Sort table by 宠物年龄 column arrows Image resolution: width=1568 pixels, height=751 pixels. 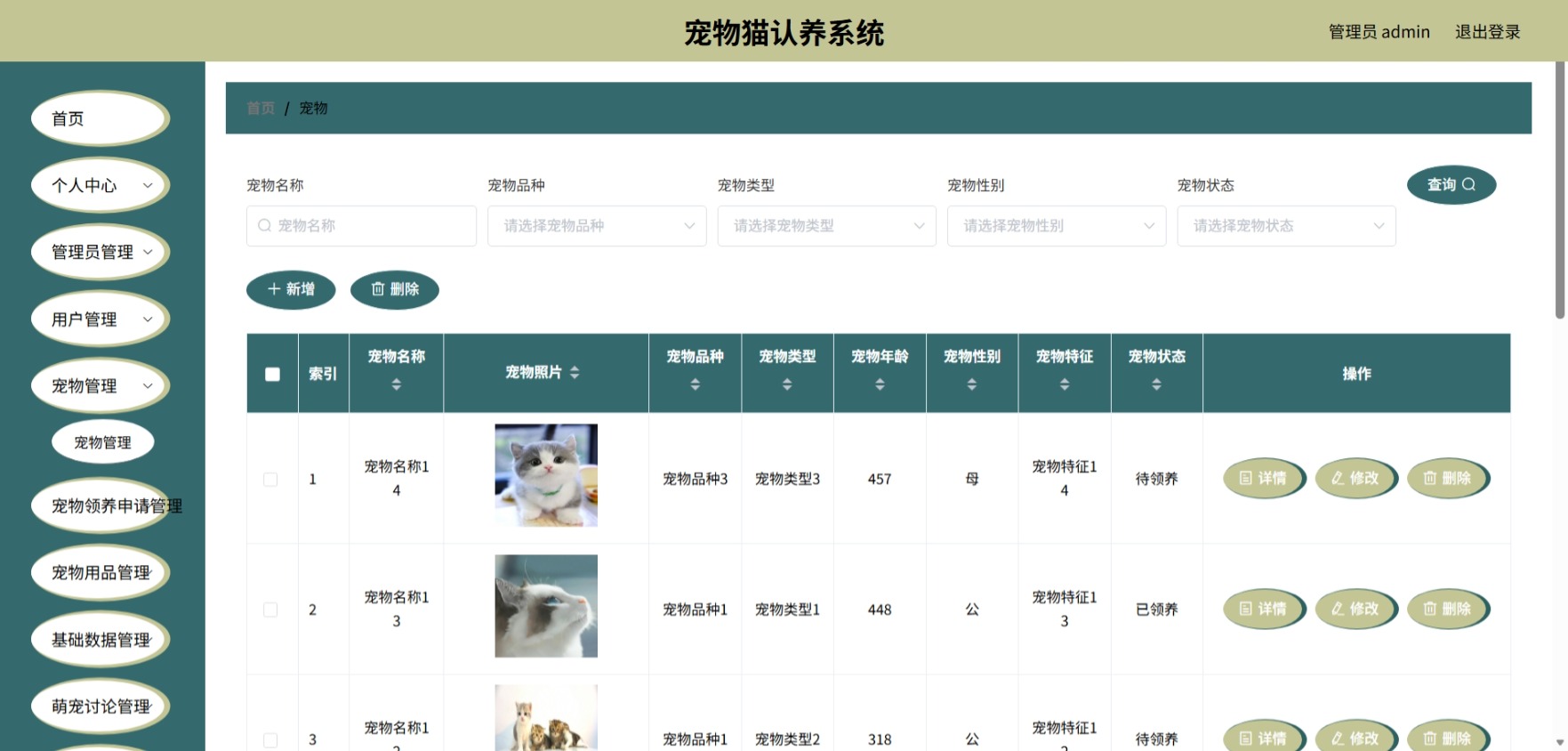pyautogui.click(x=880, y=384)
